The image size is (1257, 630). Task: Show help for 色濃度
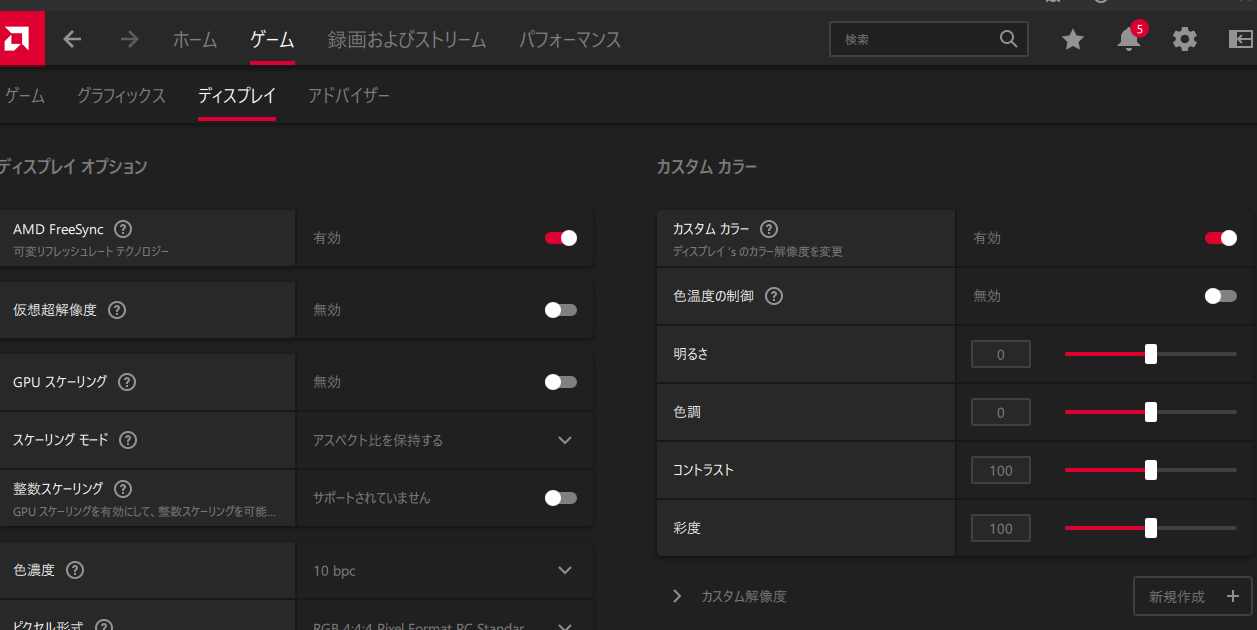click(75, 570)
